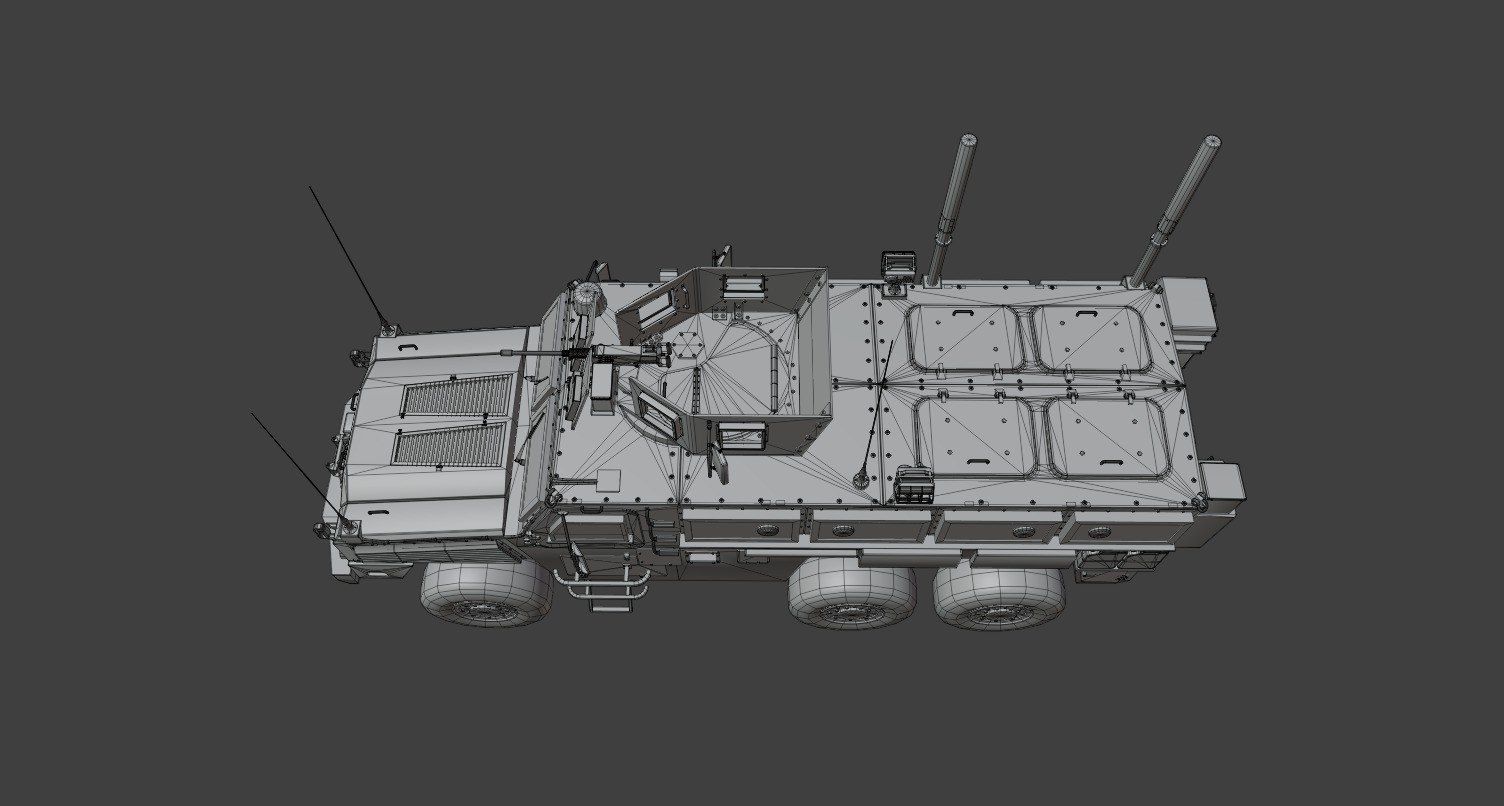The image size is (1504, 806).
Task: Select the lower hood vent grille
Action: (450, 445)
